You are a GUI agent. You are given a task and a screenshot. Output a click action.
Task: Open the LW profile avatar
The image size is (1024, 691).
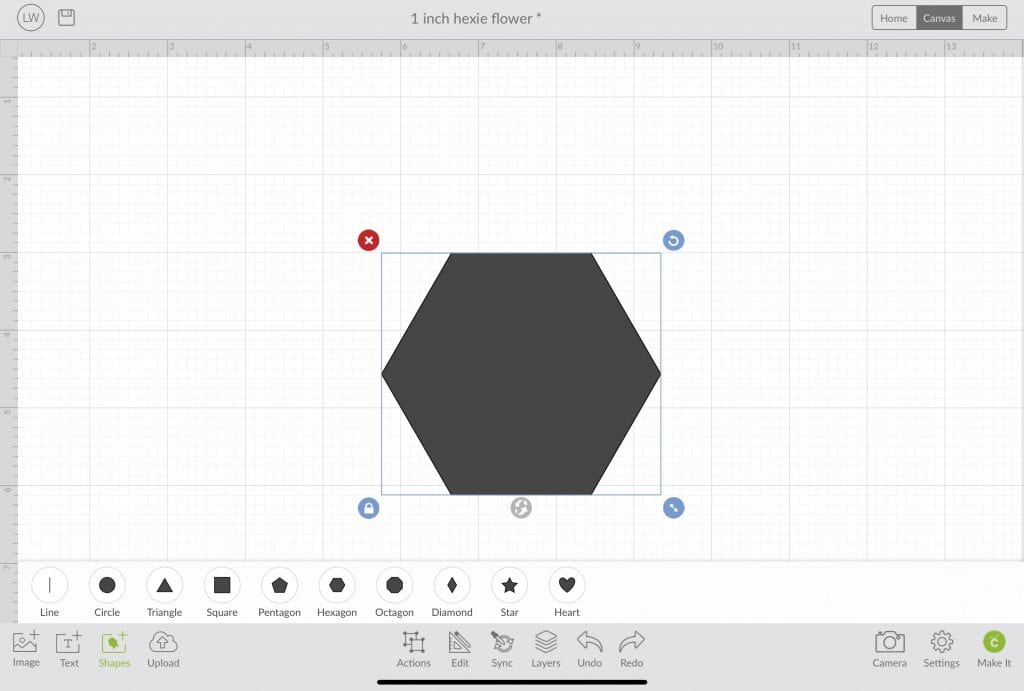pyautogui.click(x=31, y=18)
